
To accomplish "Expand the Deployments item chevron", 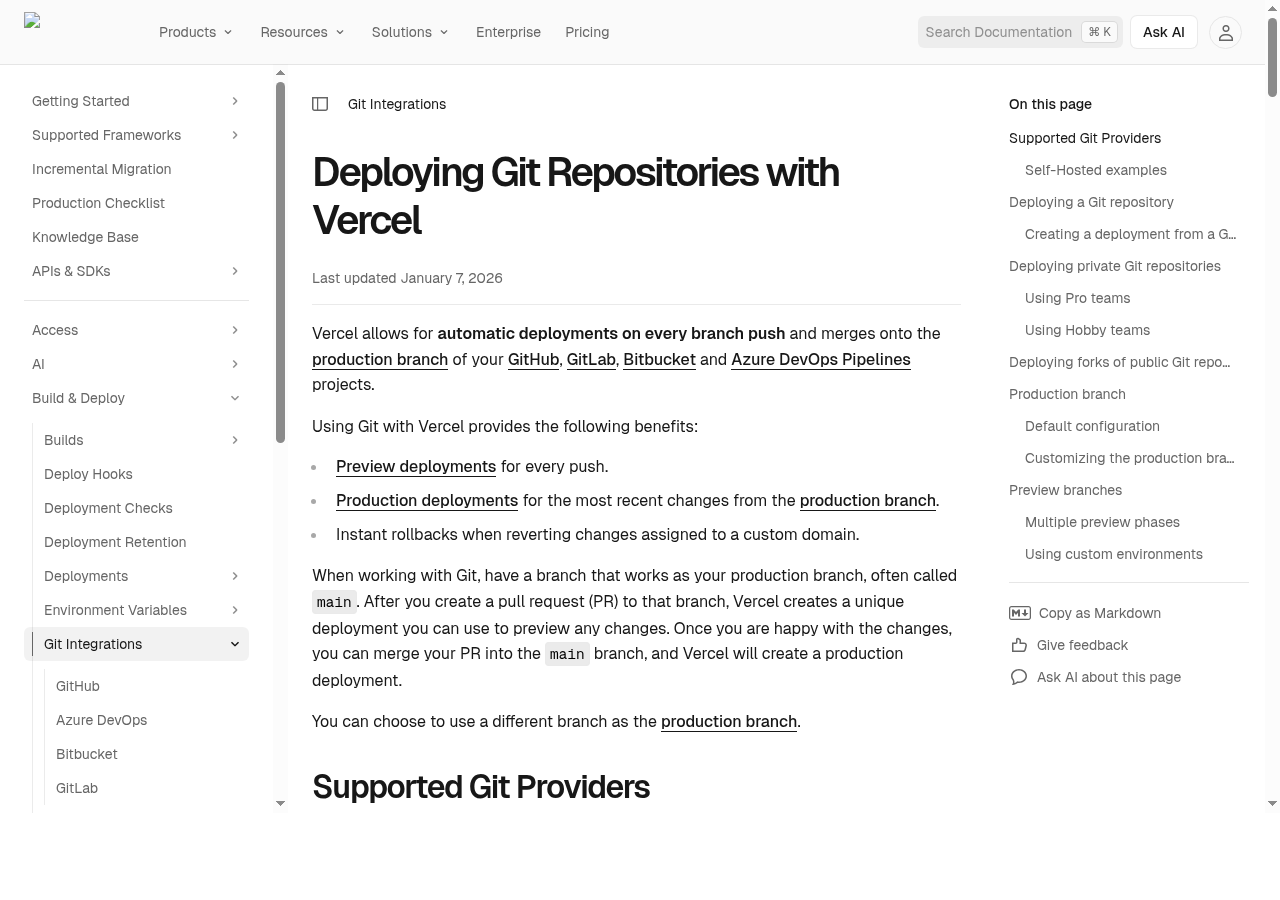I will coord(235,576).
